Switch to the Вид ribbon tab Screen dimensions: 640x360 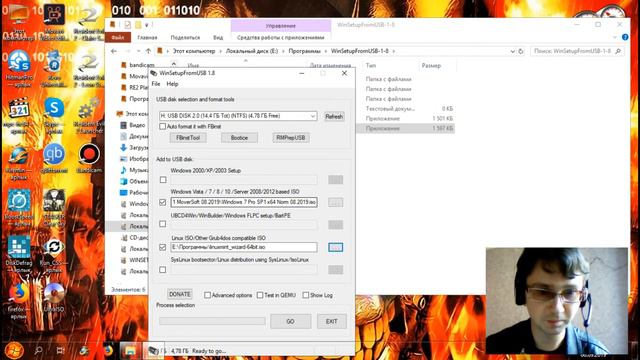218,37
